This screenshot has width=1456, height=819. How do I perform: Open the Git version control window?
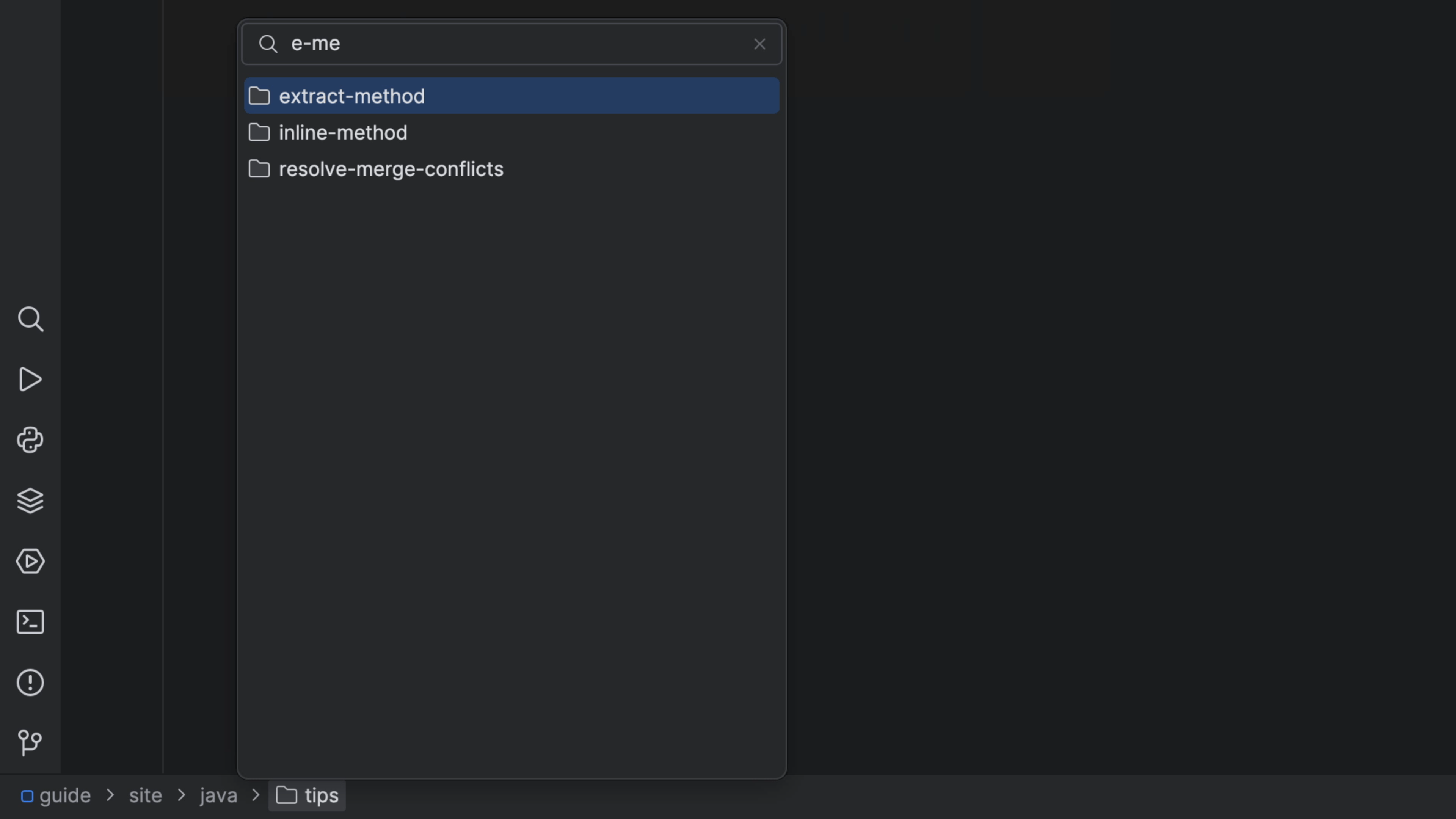click(30, 742)
